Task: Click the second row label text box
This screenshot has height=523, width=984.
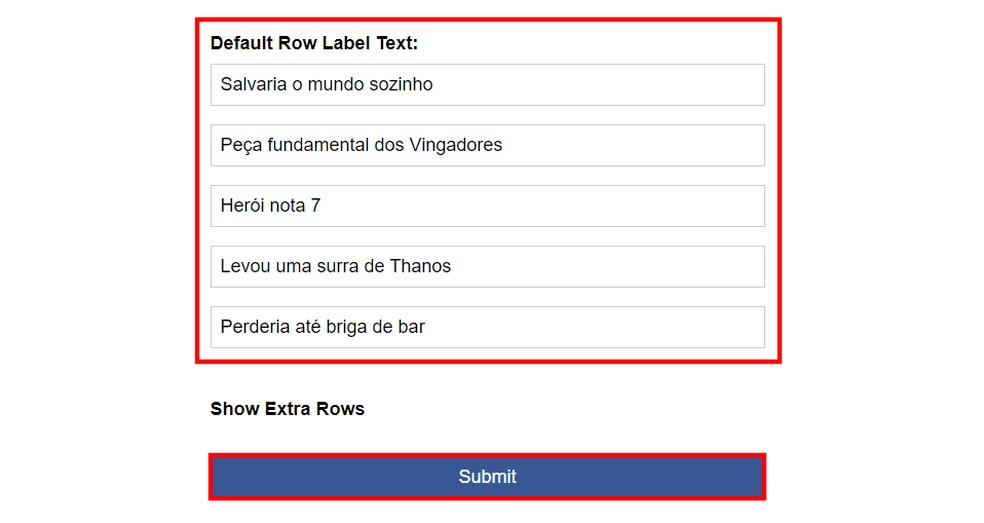Action: coord(487,145)
